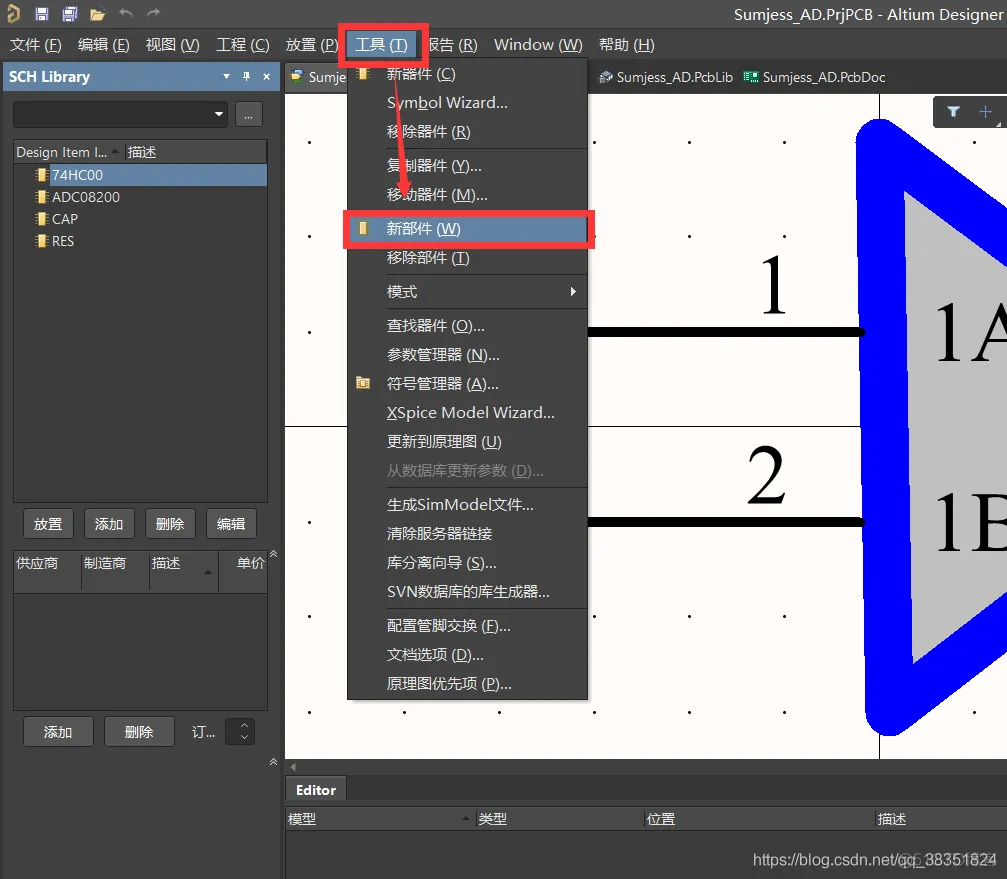This screenshot has height=879, width=1007.
Task: Click the lower 添加 supplier button
Action: (58, 732)
